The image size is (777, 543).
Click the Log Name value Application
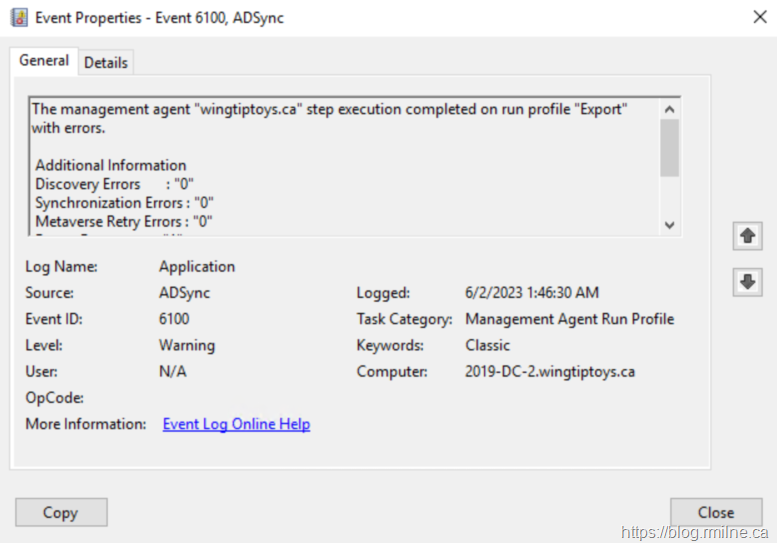197,267
